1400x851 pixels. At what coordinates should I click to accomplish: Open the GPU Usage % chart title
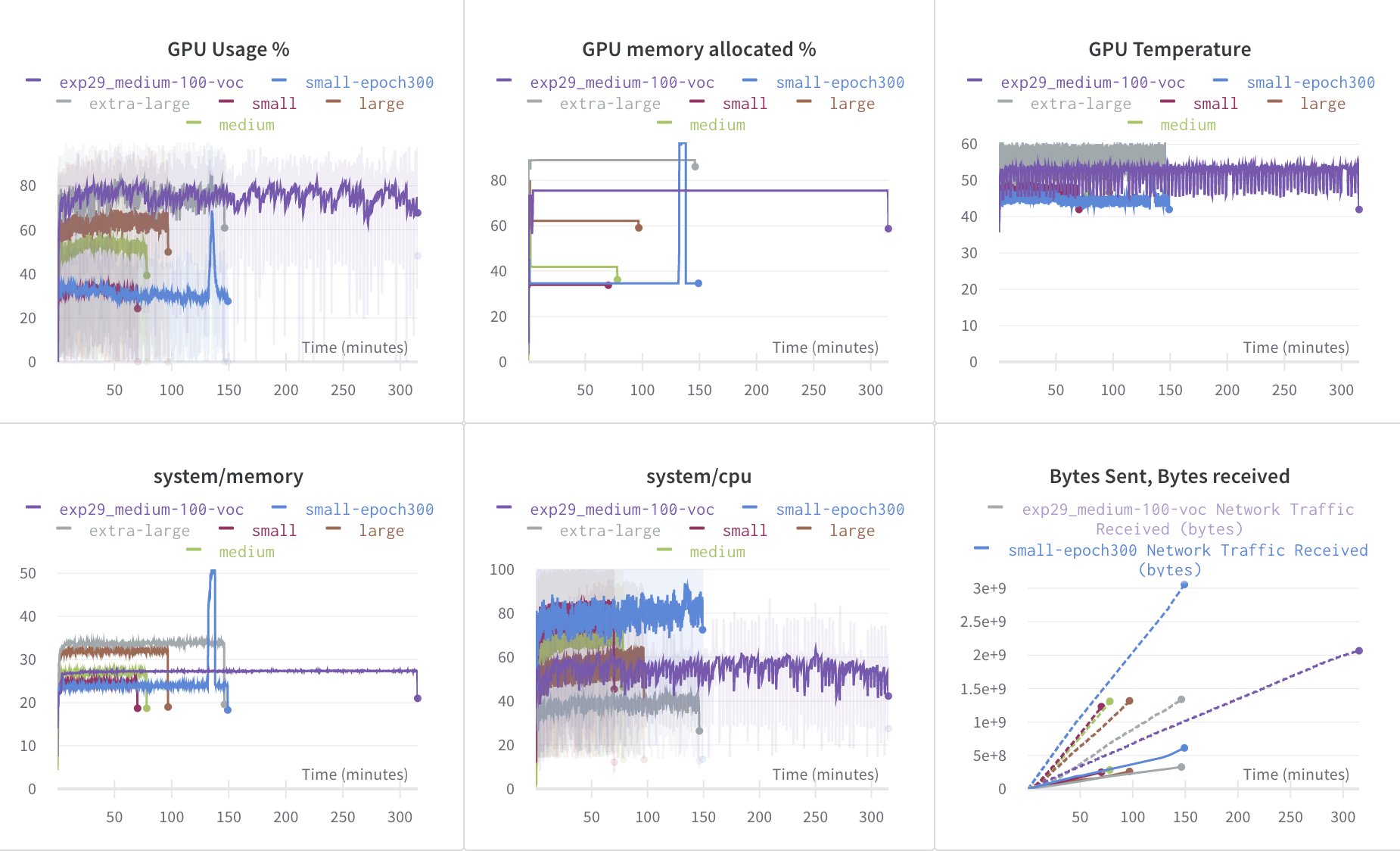pyautogui.click(x=229, y=49)
